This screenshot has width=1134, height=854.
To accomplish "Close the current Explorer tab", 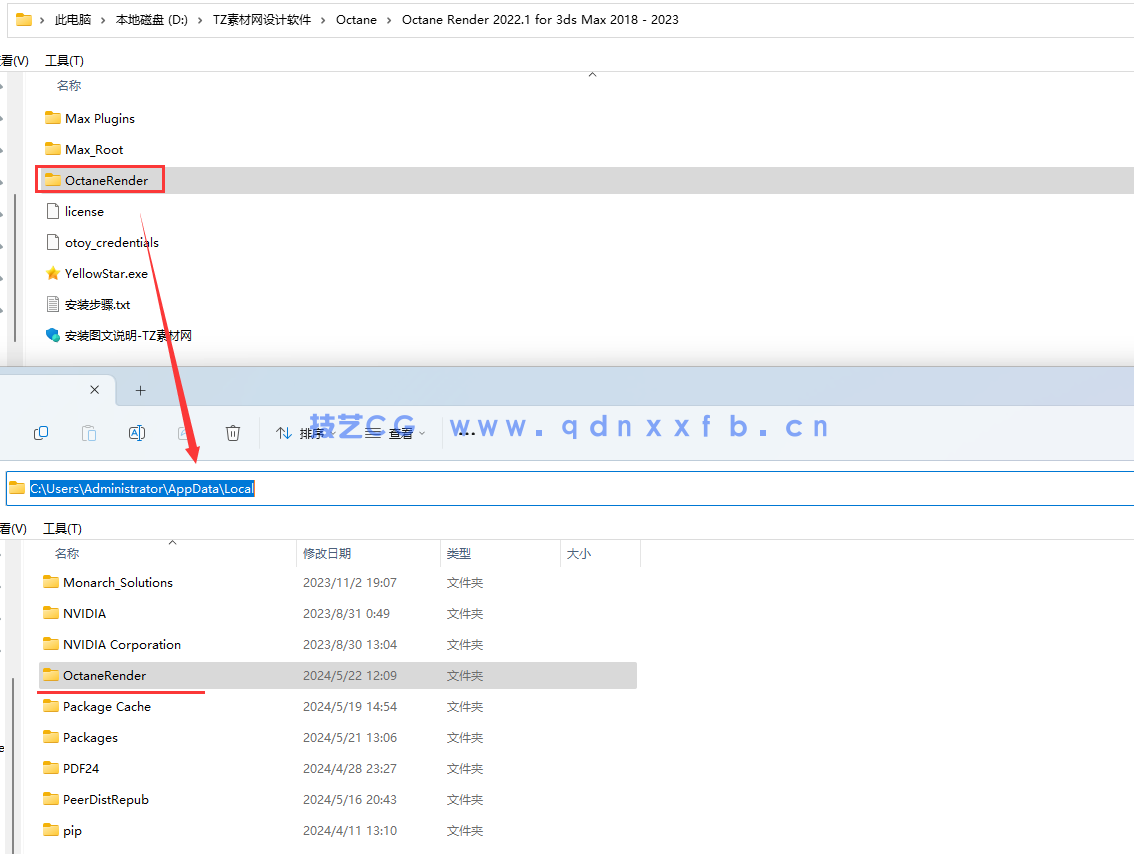I will point(95,390).
